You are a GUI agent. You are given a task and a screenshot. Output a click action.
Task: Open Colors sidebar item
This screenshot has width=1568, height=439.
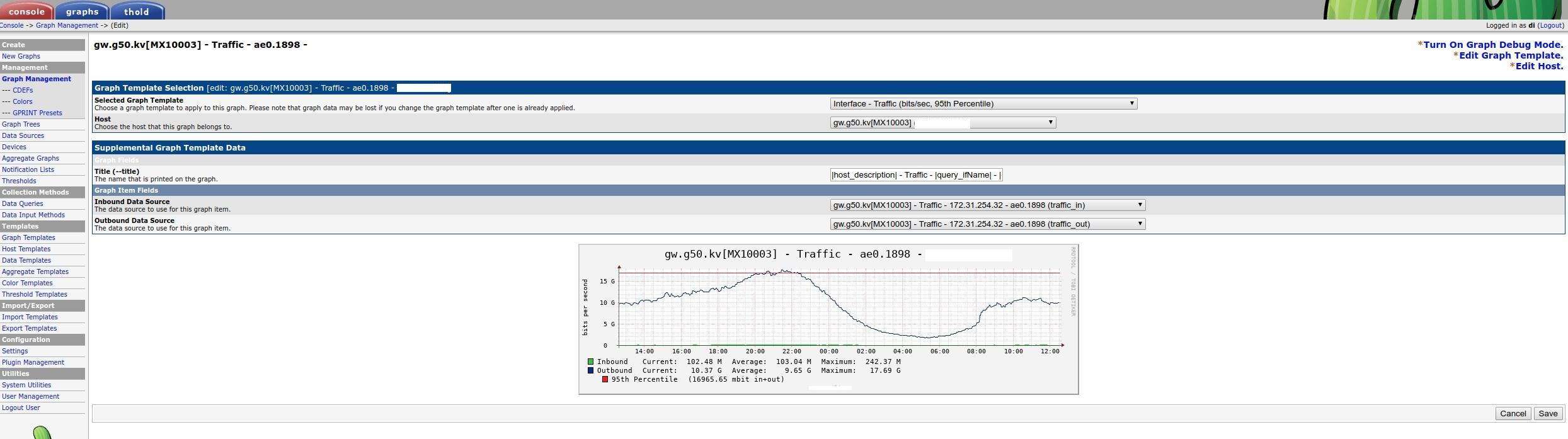click(22, 101)
